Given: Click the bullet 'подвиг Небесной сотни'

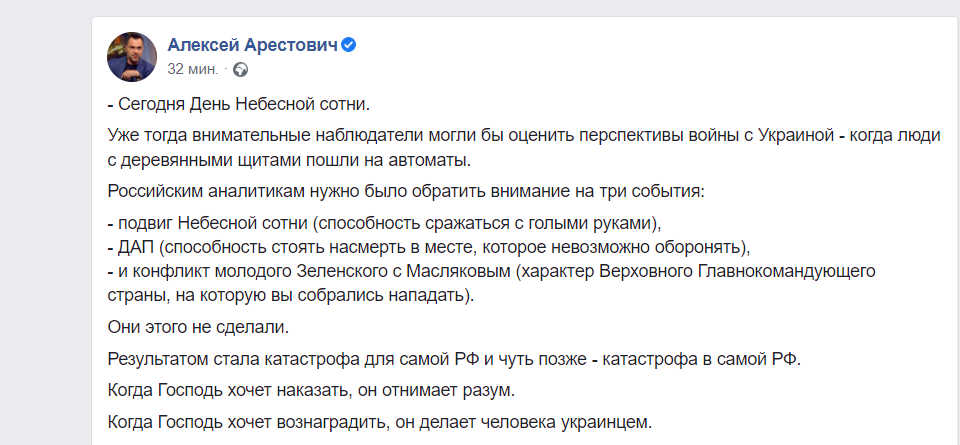Looking at the screenshot, I should 386,224.
